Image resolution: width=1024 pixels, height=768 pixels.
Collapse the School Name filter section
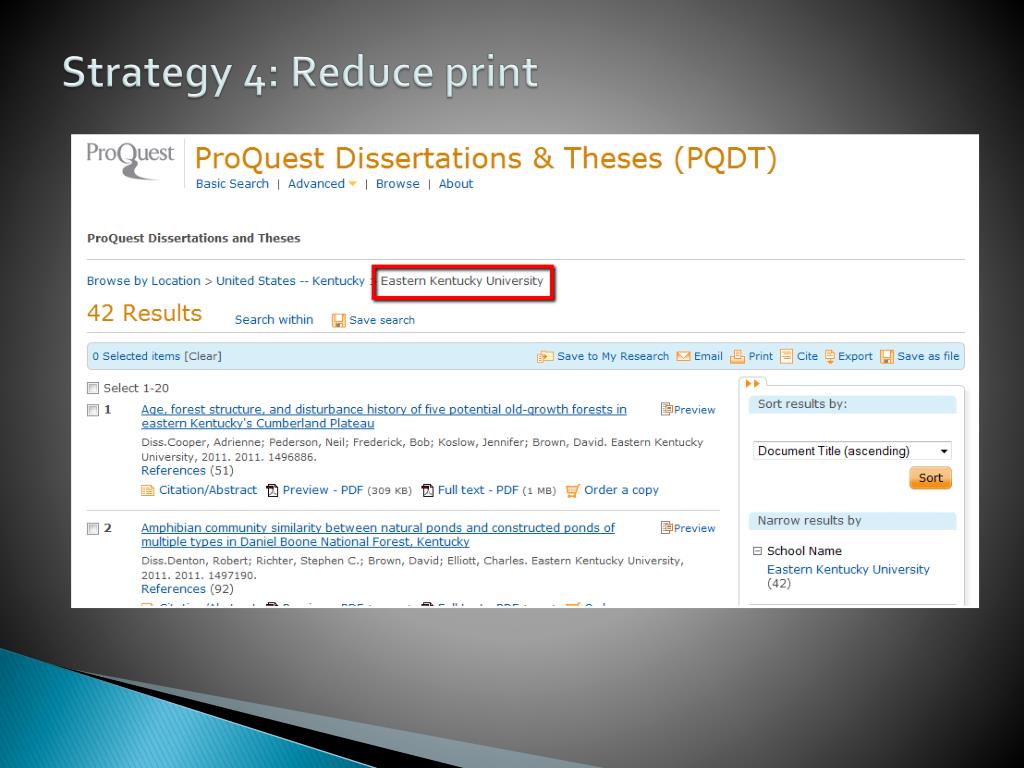pyautogui.click(x=758, y=551)
